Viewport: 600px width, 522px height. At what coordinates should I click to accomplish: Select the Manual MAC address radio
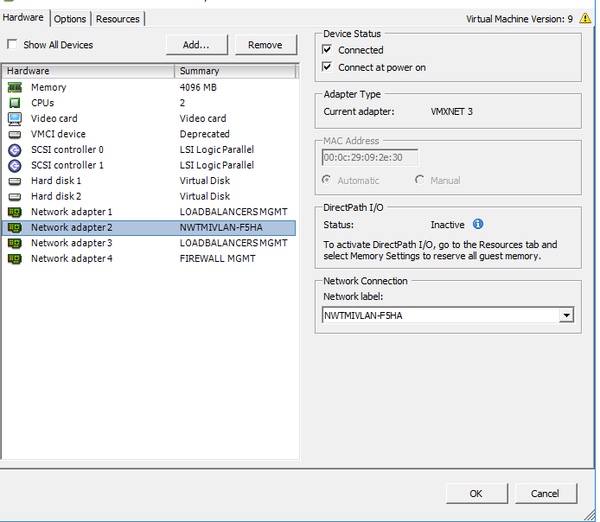[x=420, y=179]
